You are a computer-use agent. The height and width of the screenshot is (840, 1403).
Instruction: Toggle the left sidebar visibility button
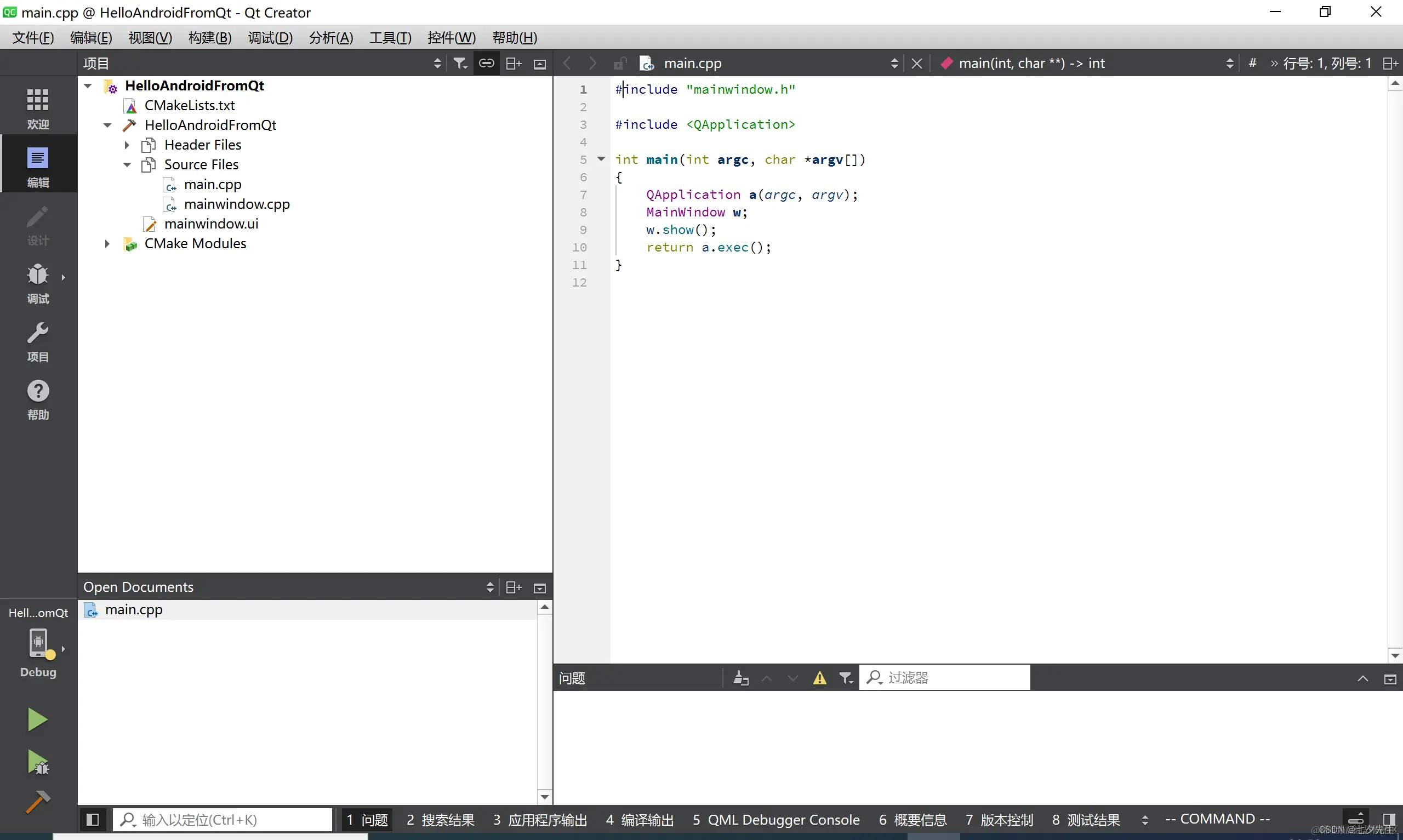pos(92,819)
